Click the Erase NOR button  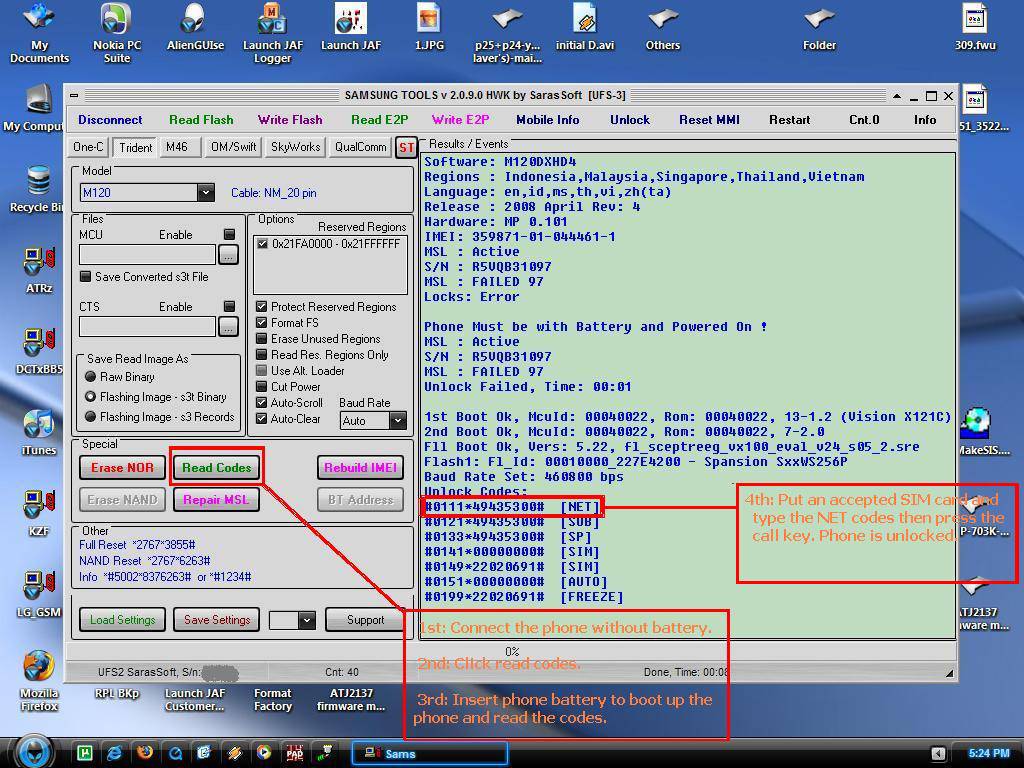122,468
